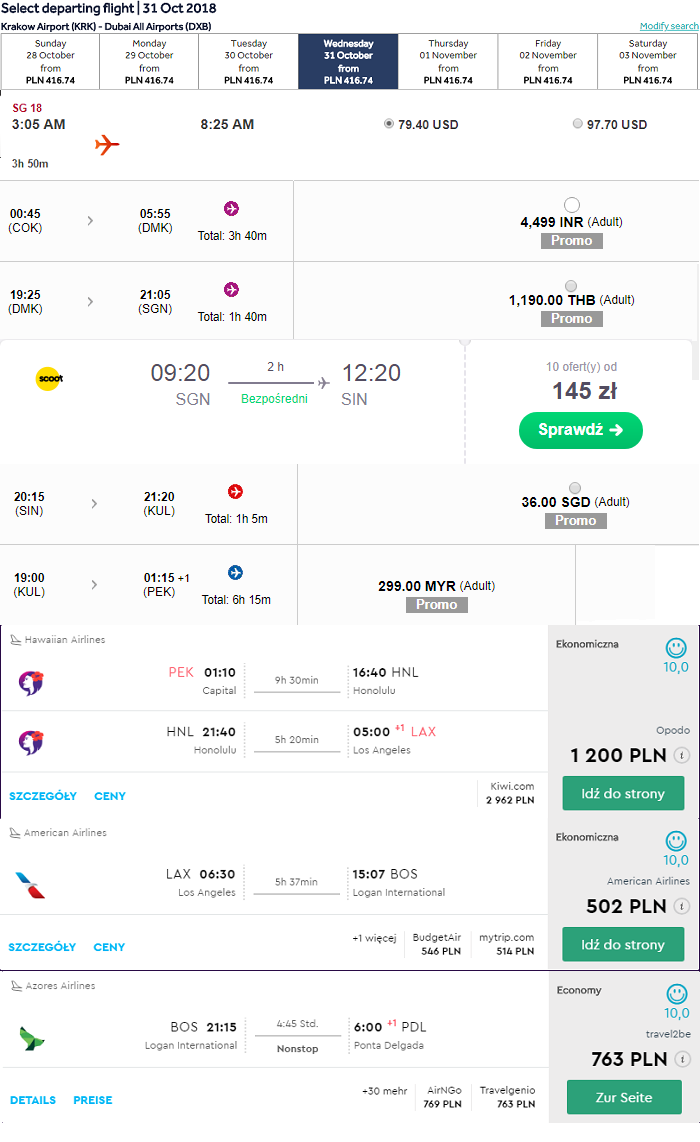Click the yellow Scoot airline logo
Screen dimensions: 700x1142
[50, 379]
